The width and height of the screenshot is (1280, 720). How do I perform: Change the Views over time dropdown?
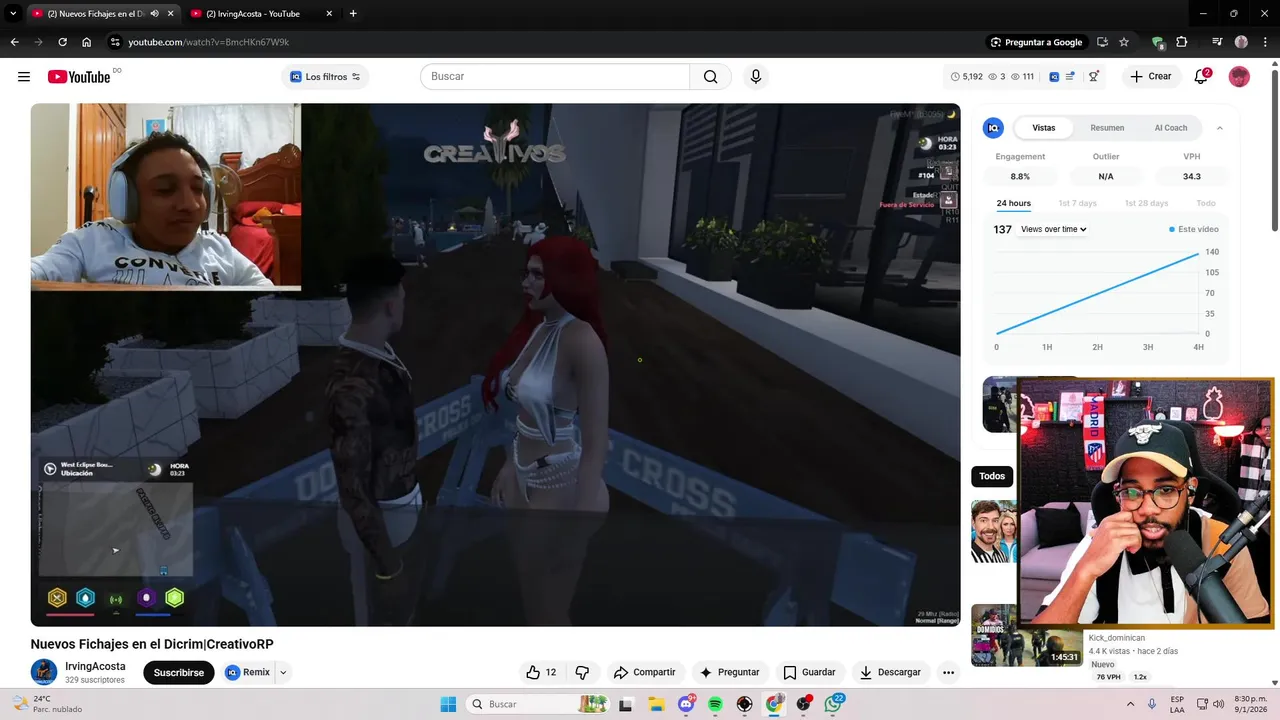pos(1053,229)
